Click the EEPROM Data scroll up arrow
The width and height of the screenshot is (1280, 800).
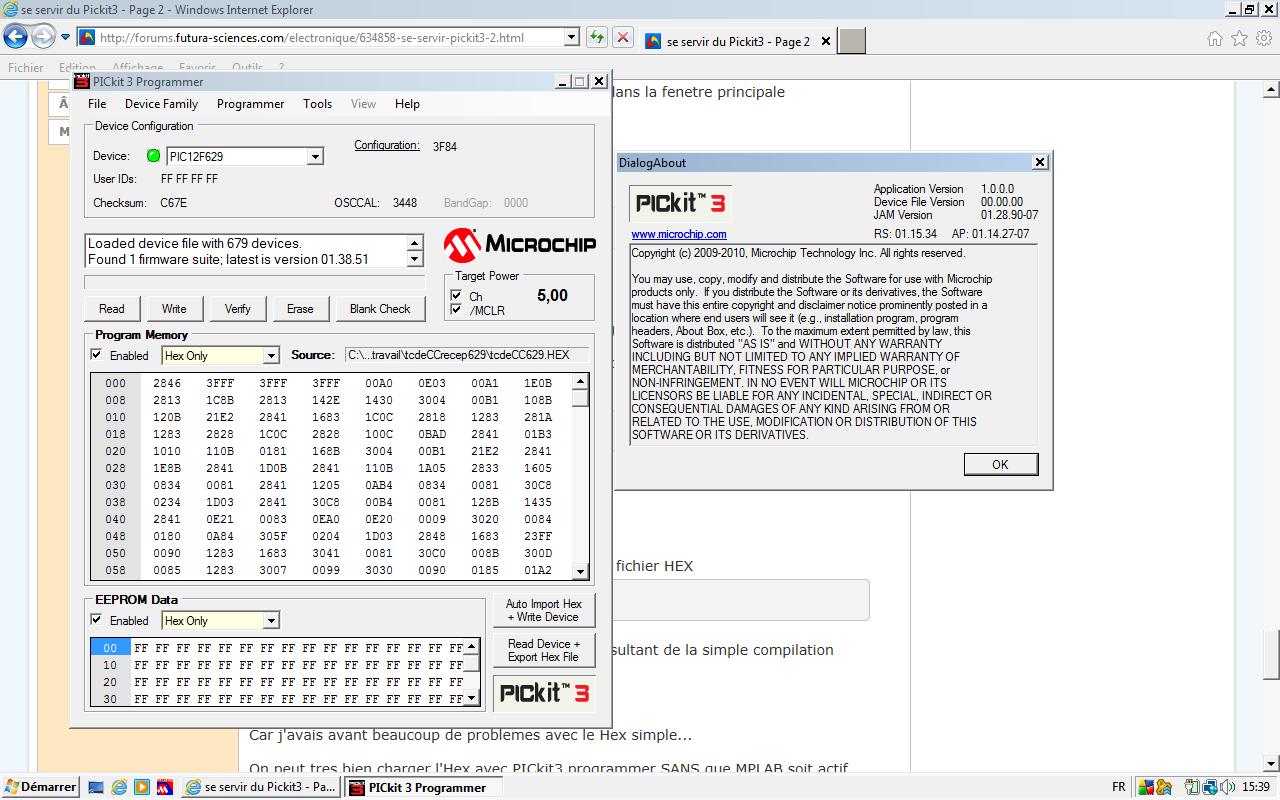[x=472, y=645]
